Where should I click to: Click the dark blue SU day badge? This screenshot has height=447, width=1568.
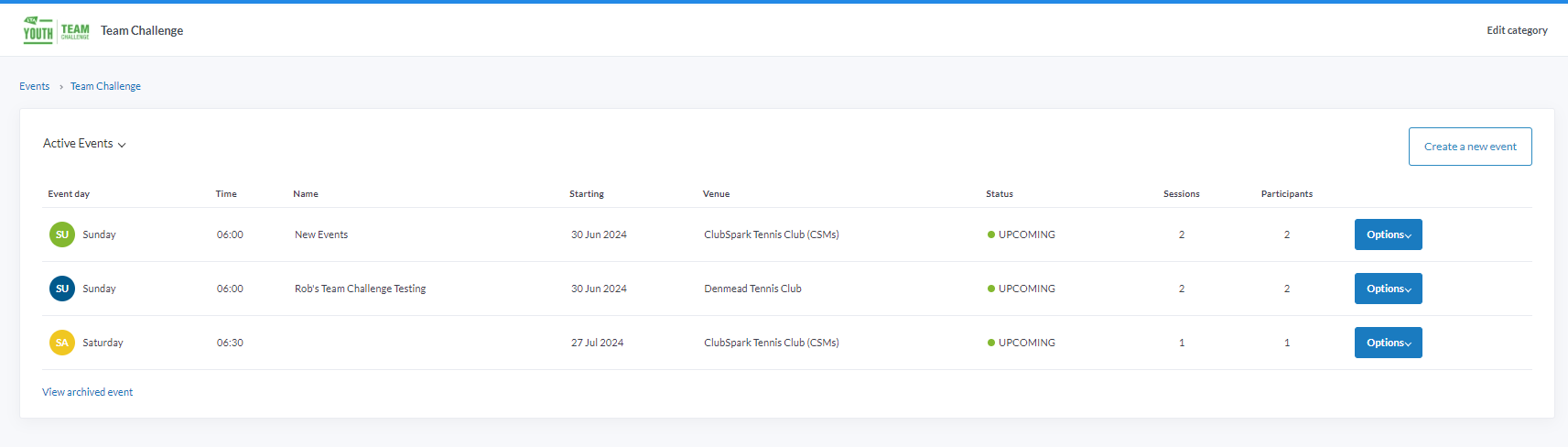(x=62, y=289)
